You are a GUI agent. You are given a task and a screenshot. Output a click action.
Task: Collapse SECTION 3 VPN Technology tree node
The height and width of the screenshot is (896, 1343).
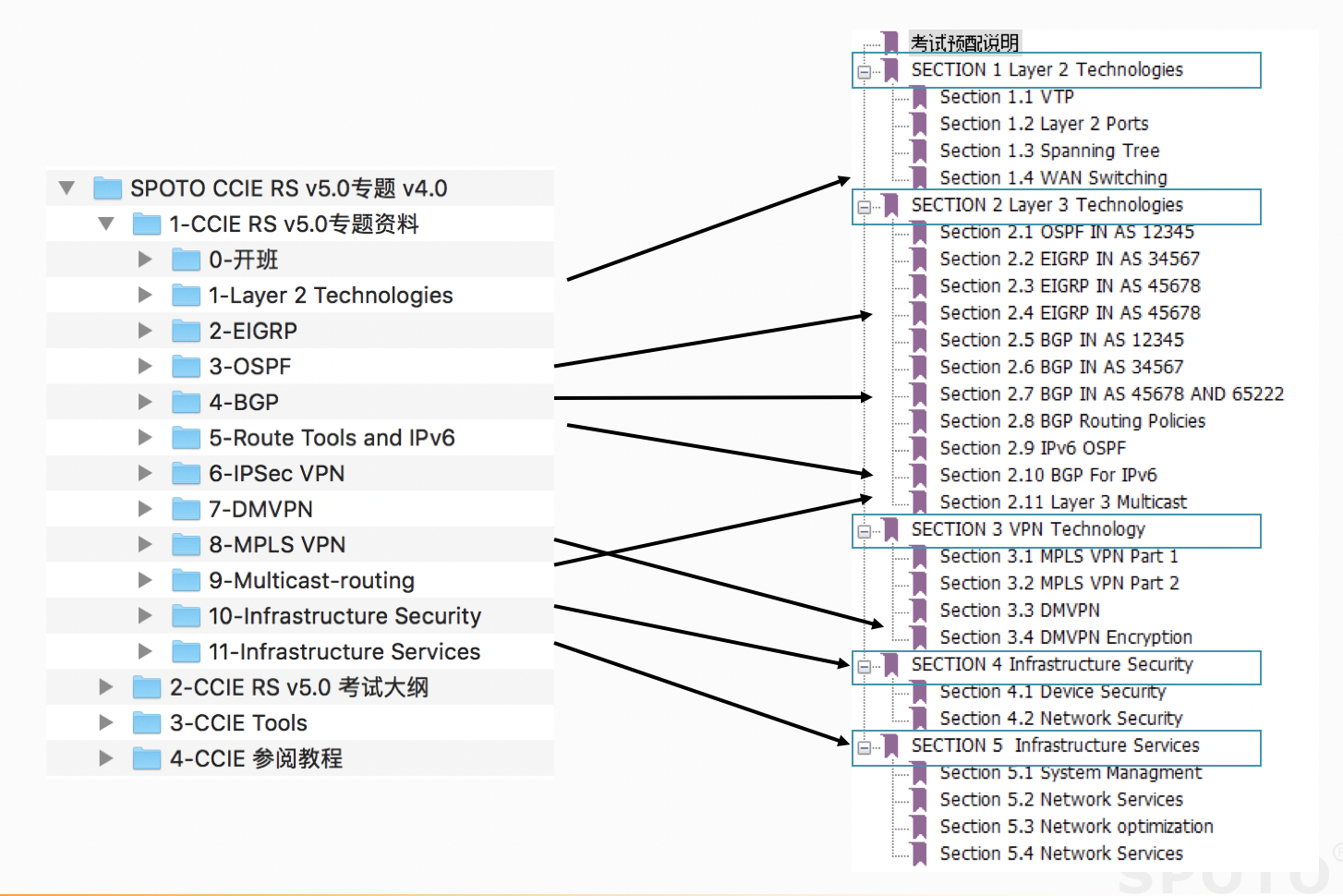click(864, 531)
